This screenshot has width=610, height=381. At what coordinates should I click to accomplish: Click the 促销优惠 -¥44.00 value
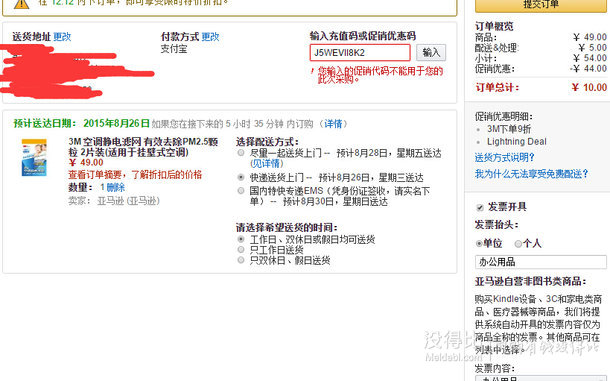(x=588, y=68)
